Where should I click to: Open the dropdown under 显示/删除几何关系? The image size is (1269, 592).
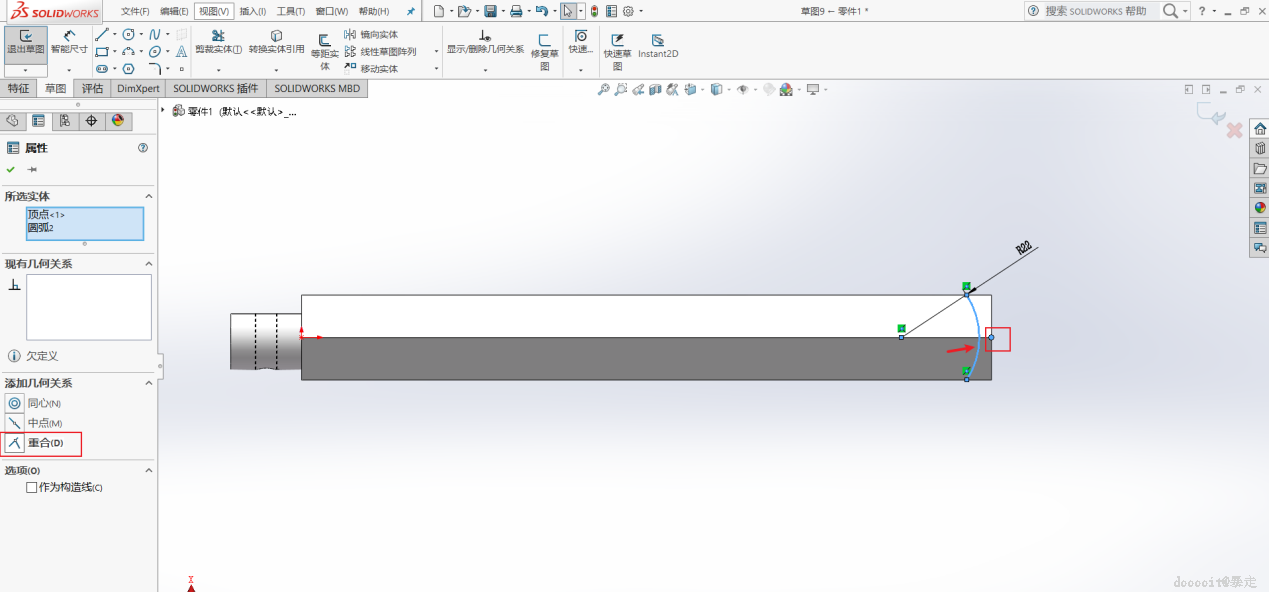485,71
